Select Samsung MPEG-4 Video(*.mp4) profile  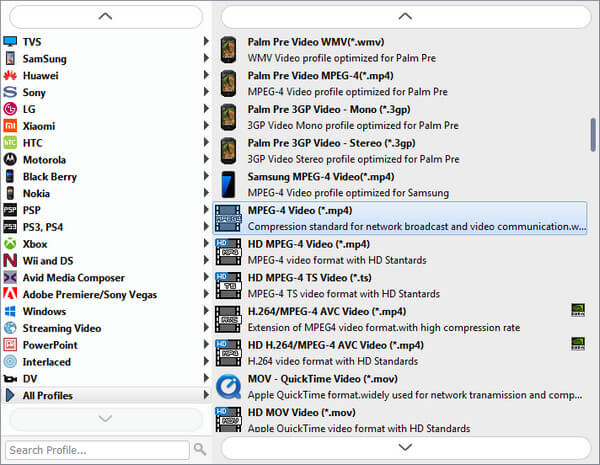[x=400, y=184]
